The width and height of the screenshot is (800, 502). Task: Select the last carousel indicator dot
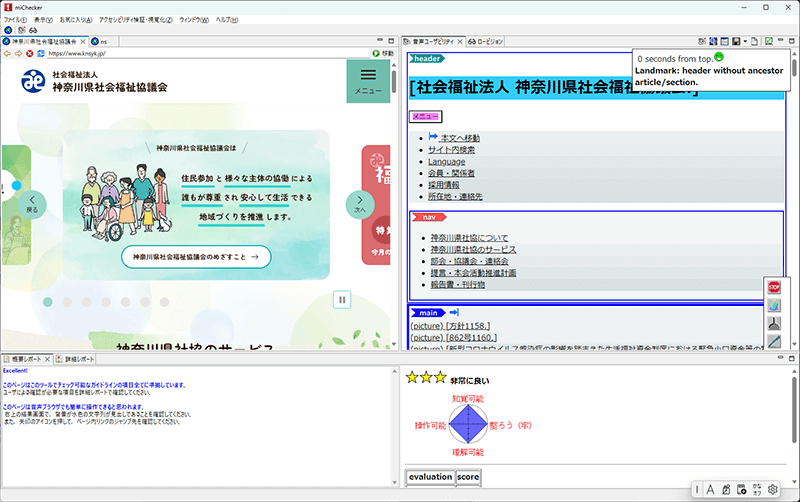[x=164, y=302]
